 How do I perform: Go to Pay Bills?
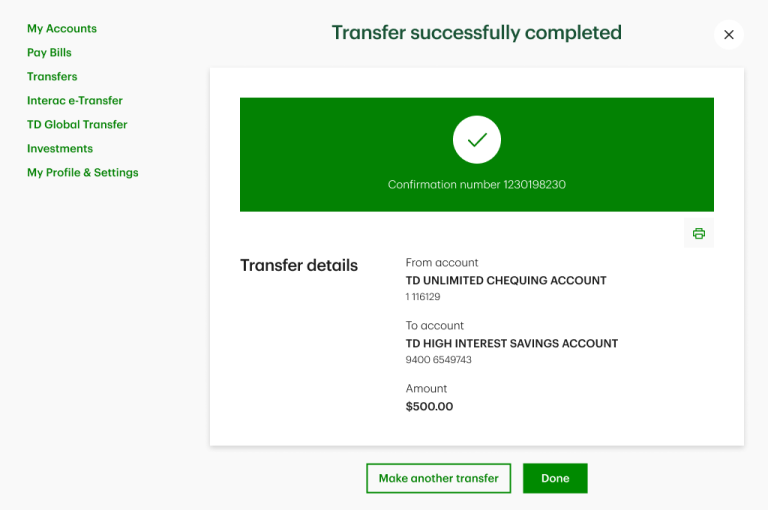click(x=49, y=52)
